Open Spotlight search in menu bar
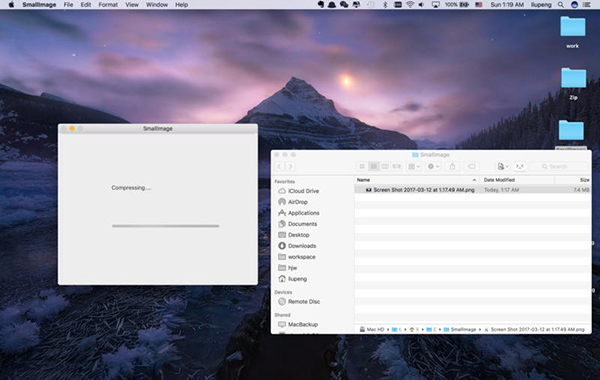Screen dimensions: 600x380 561,5
